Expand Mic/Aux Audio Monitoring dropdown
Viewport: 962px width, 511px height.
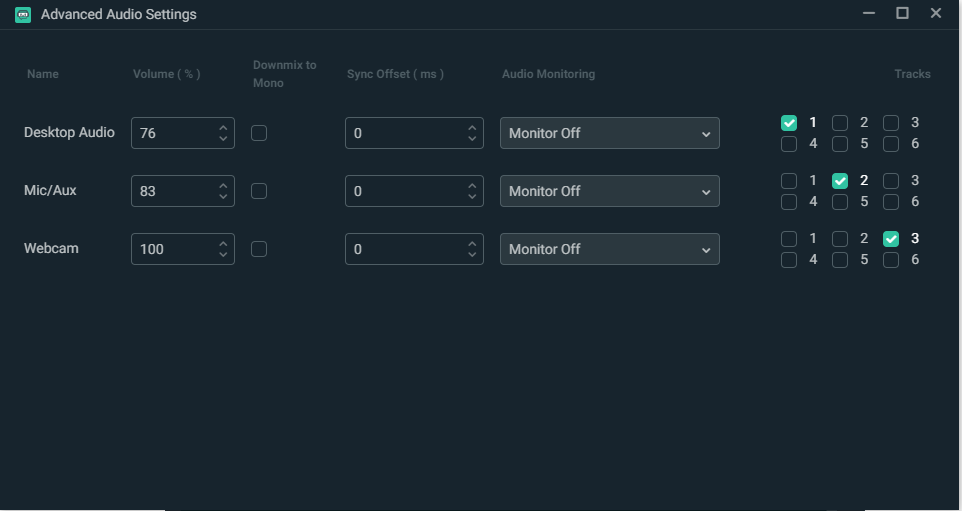coord(609,191)
